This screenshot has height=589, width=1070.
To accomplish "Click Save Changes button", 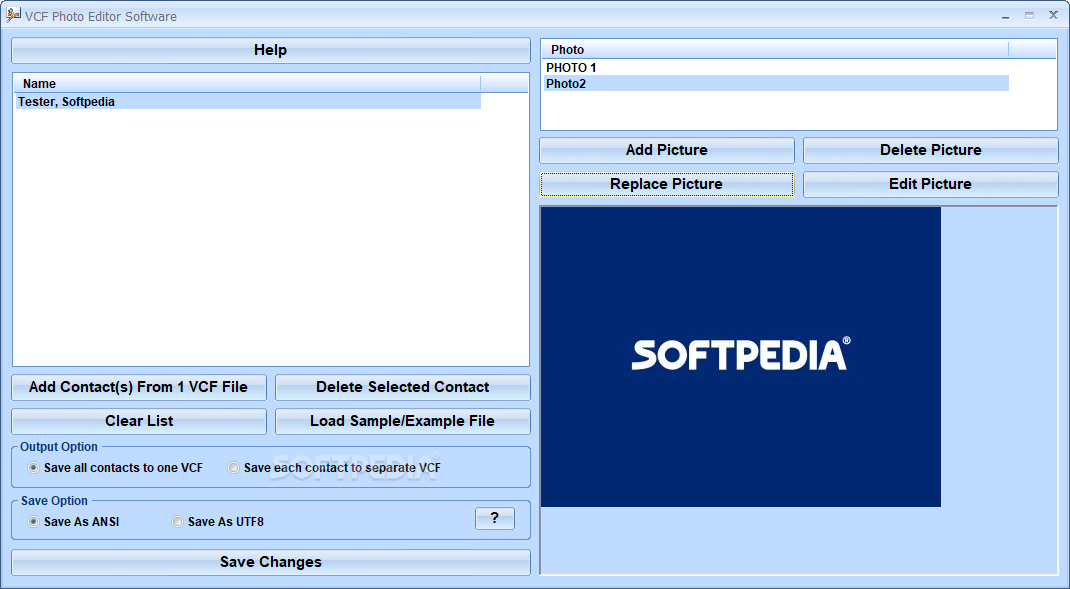I will pos(271,562).
